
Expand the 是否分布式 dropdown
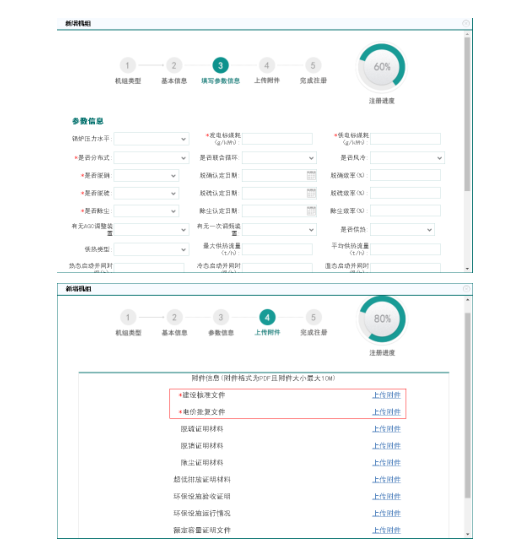[151, 158]
